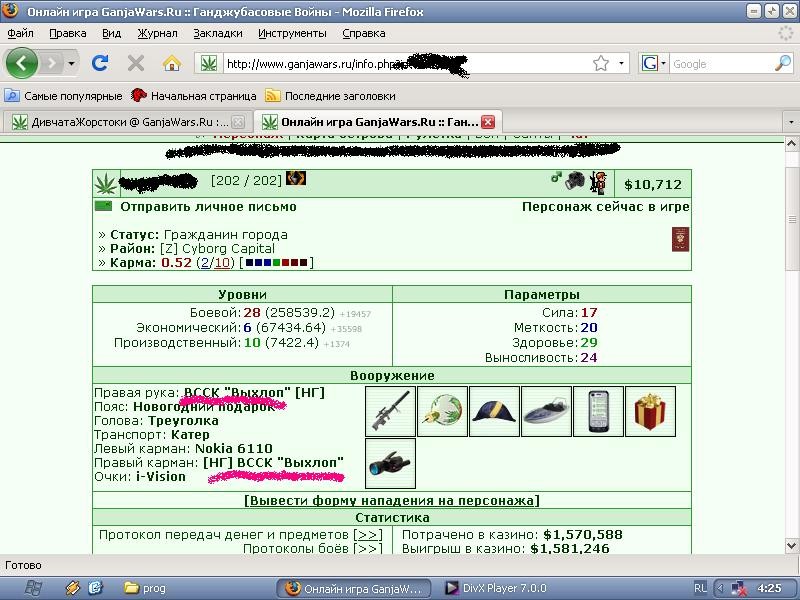Image resolution: width=800 pixels, height=600 pixels.
Task: Switch to DivX Player 7.0.0 taskbar button
Action: coord(496,588)
